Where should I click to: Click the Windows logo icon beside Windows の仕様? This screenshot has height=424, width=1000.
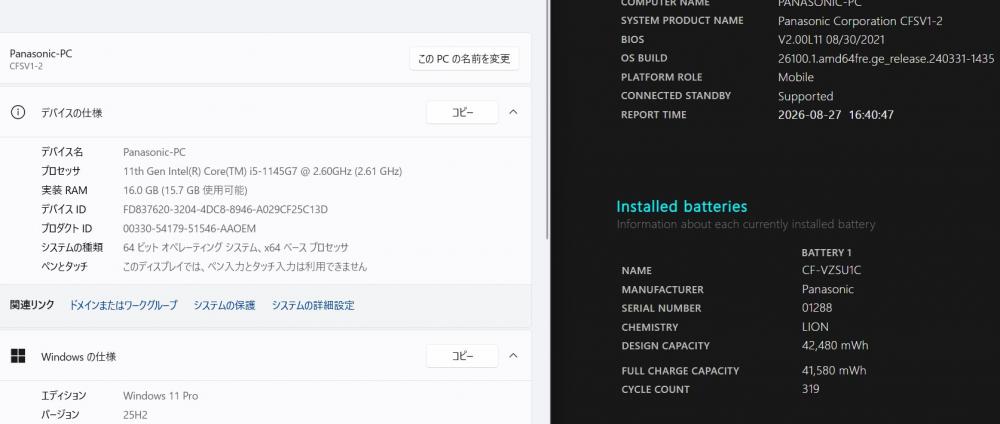click(18, 356)
